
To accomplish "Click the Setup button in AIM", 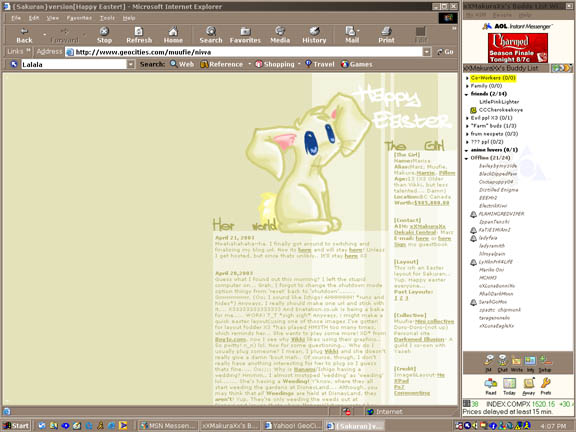I will tap(545, 364).
